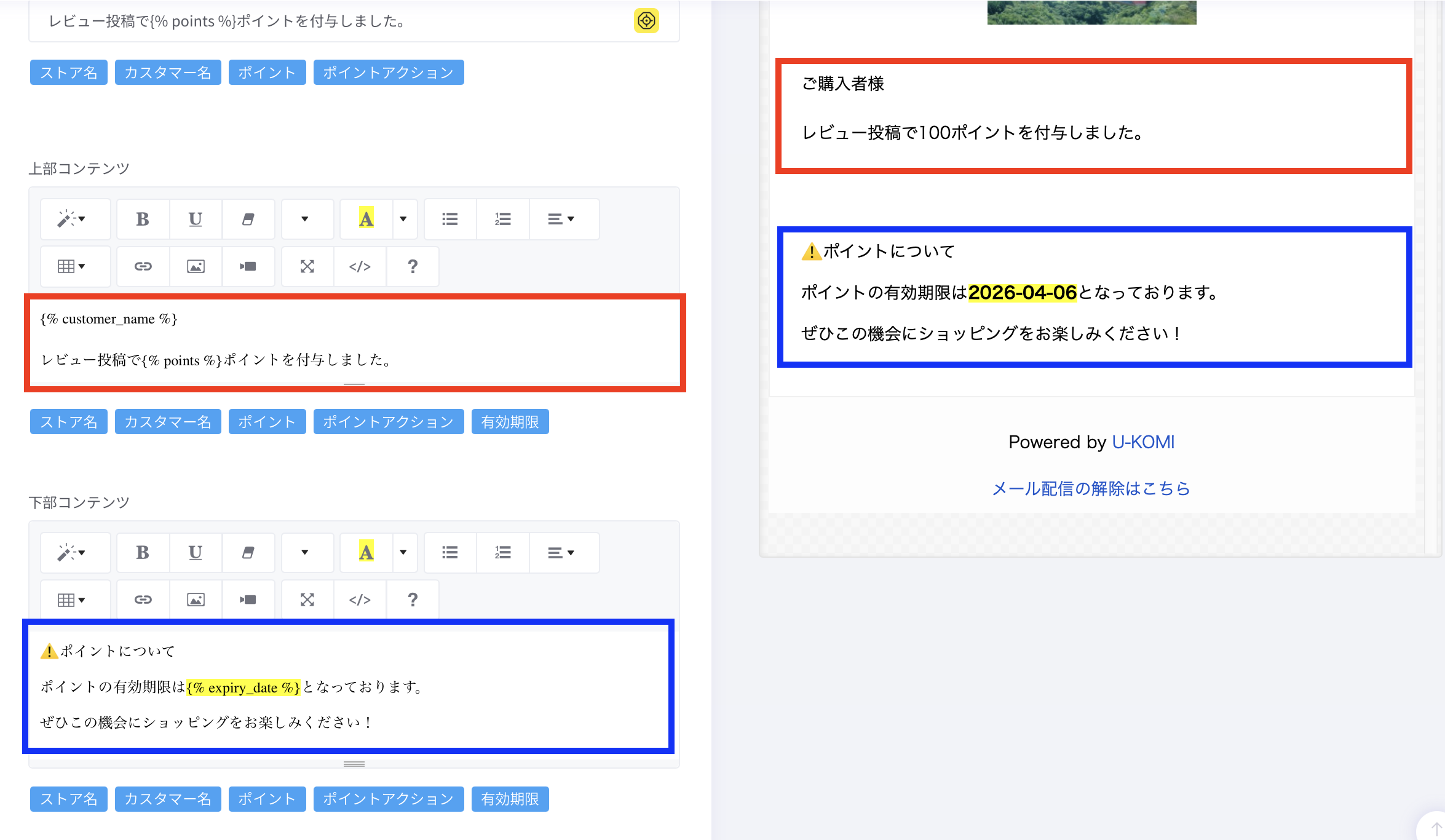This screenshot has height=840, width=1445.
Task: Open the U-KOMI link in the preview footer
Action: pyautogui.click(x=1143, y=442)
